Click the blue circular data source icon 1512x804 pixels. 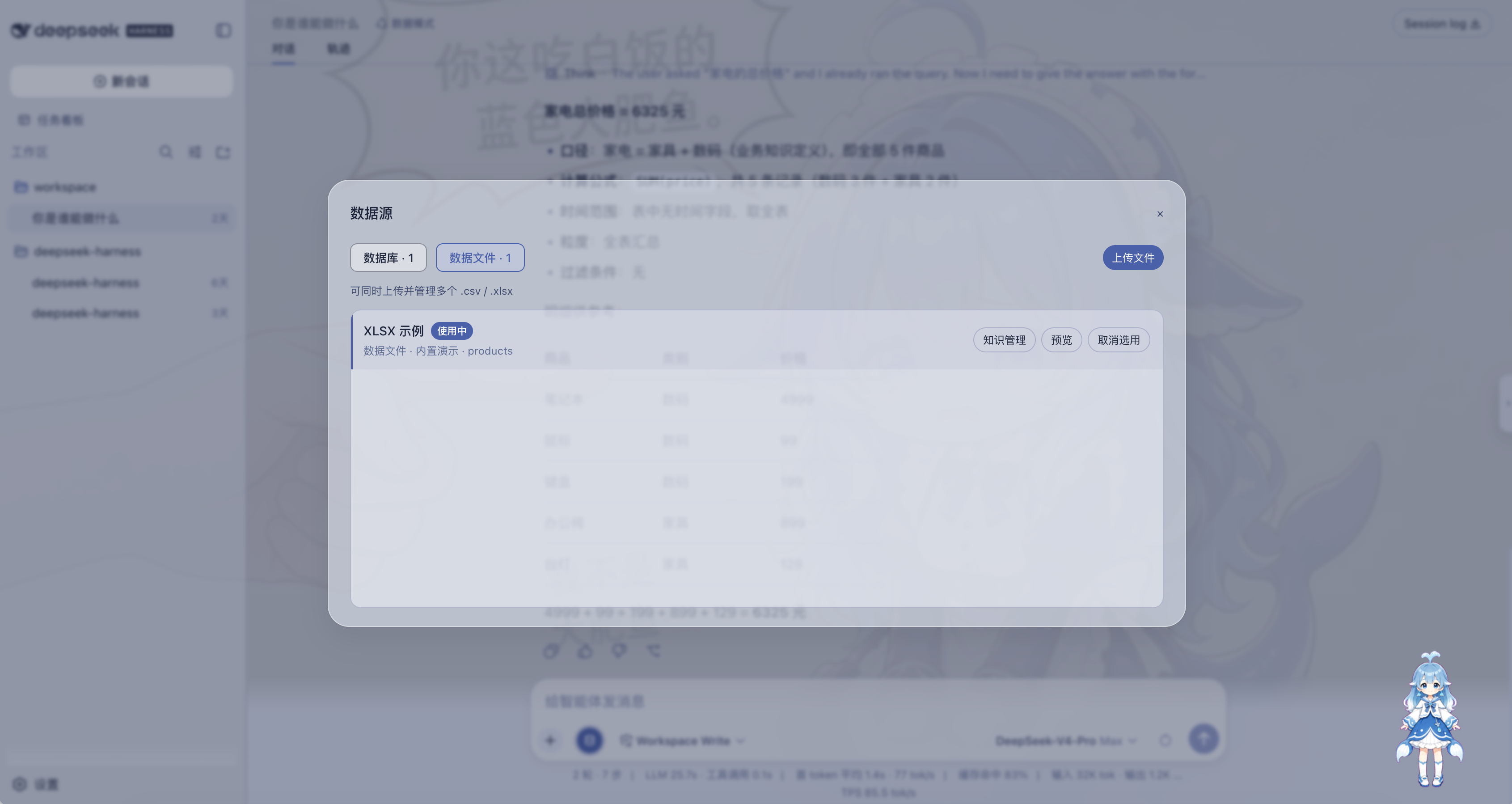589,741
